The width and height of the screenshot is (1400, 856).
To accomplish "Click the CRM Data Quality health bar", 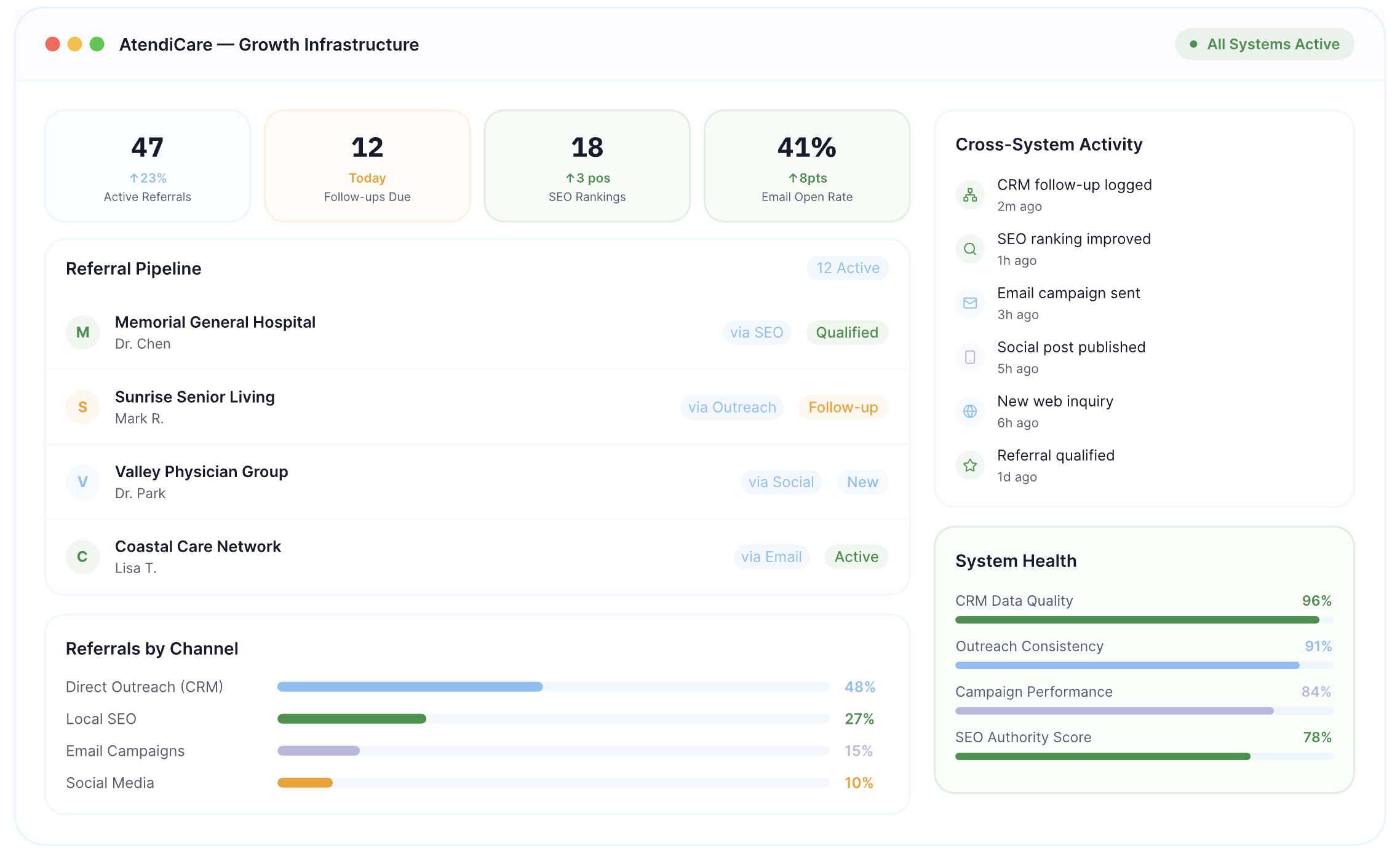I will tap(1144, 620).
